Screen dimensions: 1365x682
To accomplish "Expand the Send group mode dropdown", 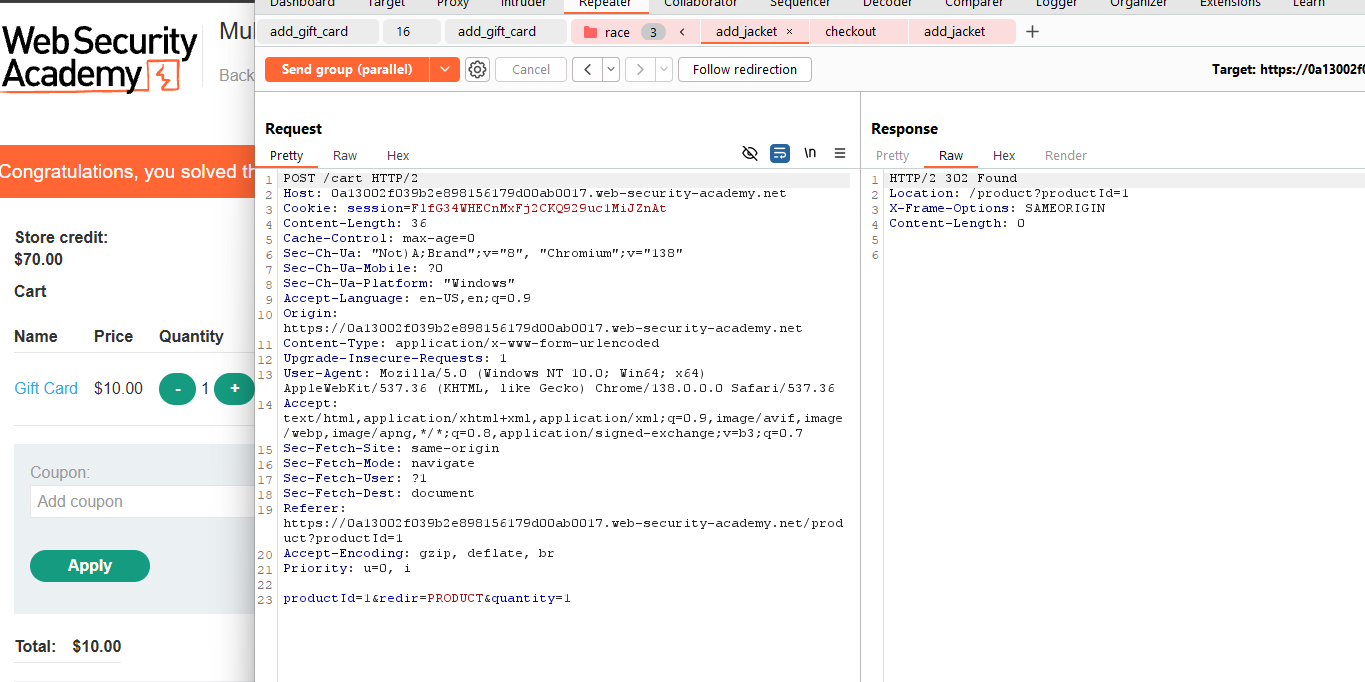I will pos(445,69).
